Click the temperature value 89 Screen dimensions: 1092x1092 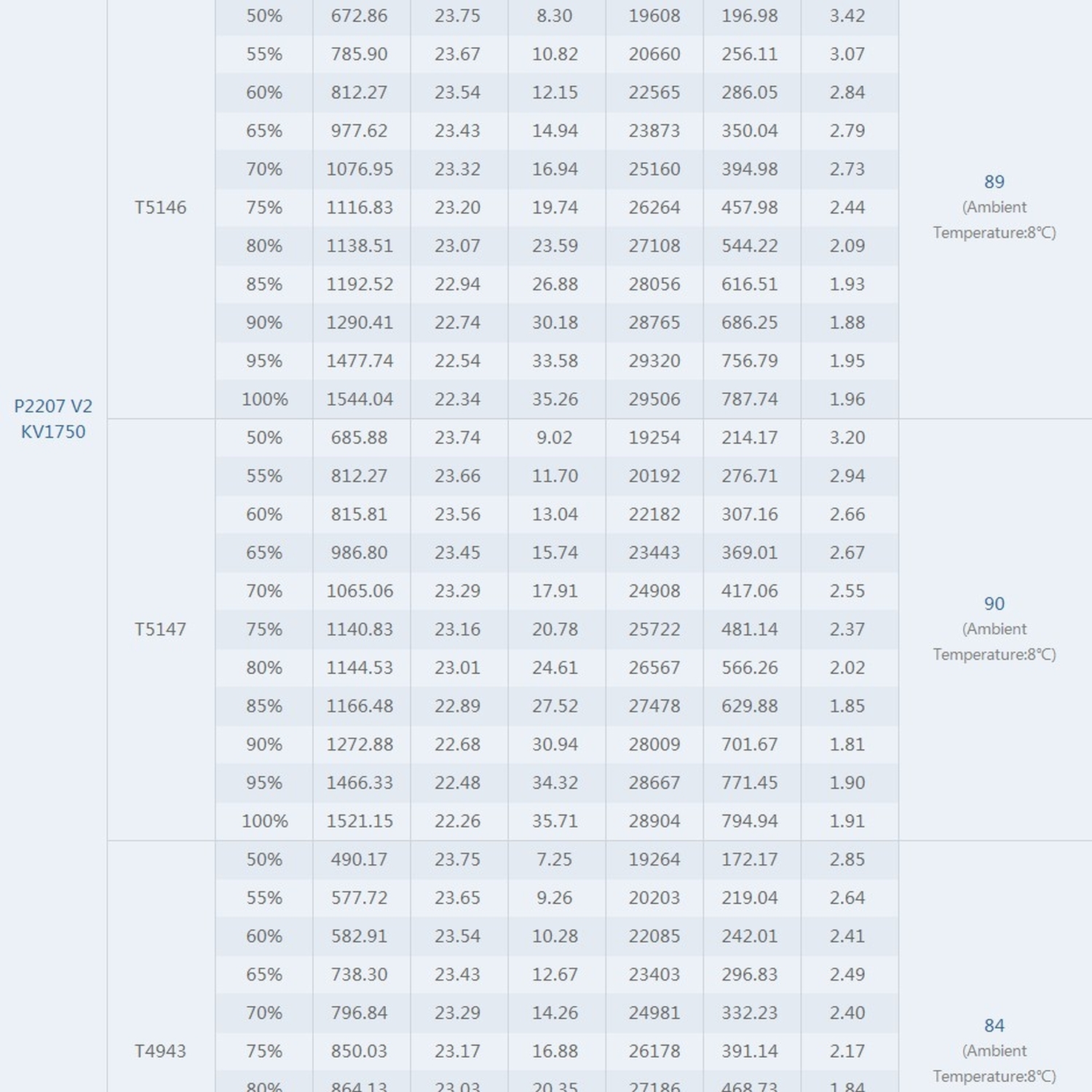[x=994, y=182]
